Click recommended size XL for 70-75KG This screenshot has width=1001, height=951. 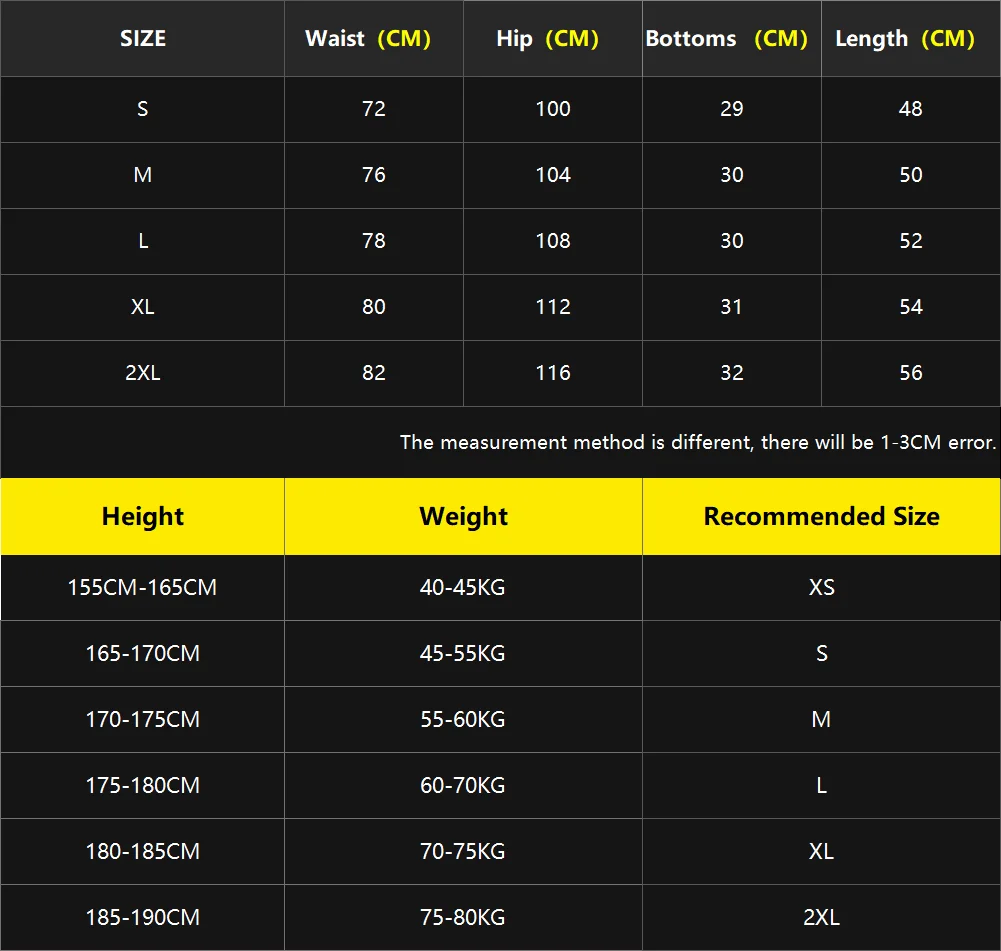[822, 851]
